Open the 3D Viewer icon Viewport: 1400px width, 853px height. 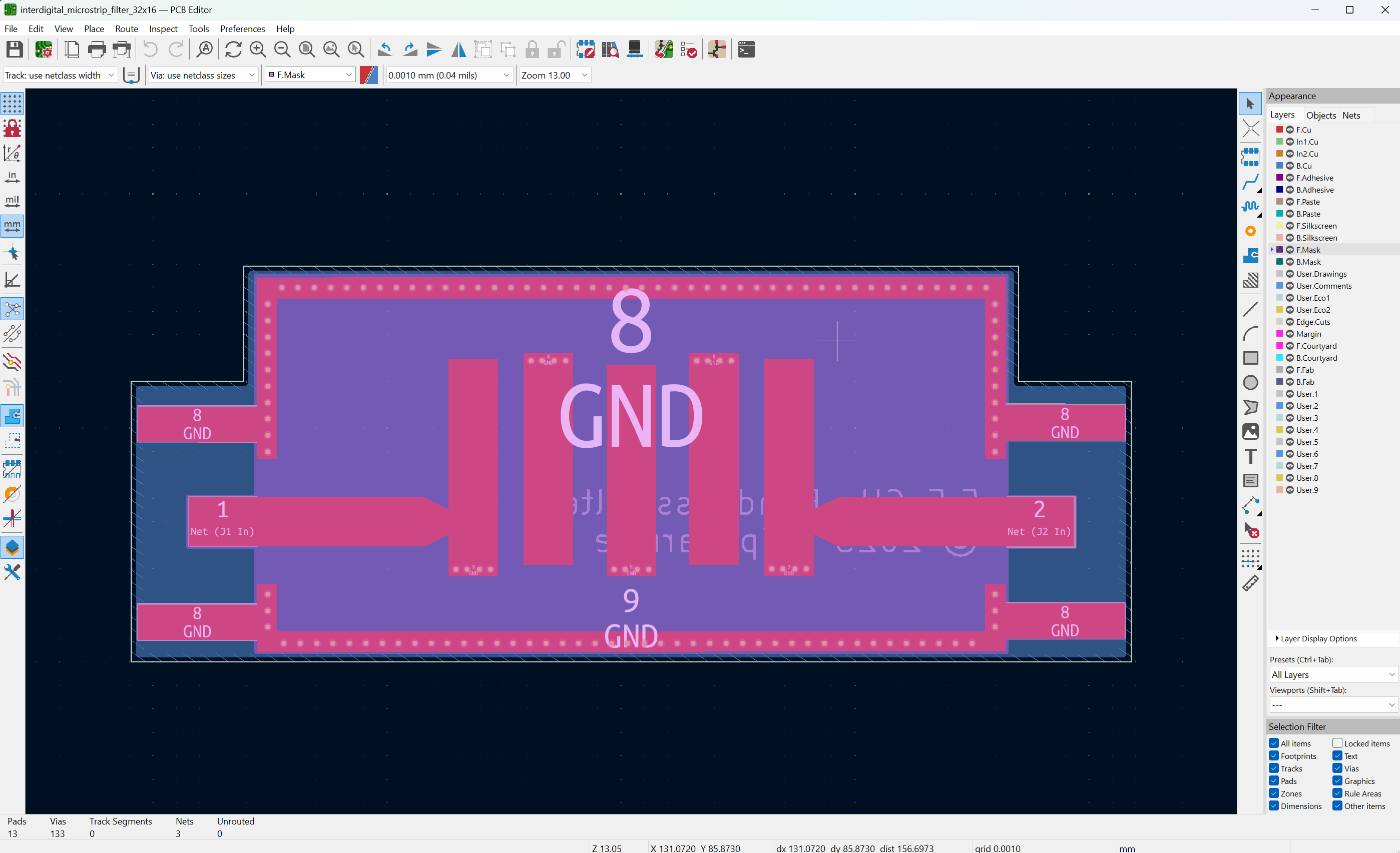[x=635, y=50]
